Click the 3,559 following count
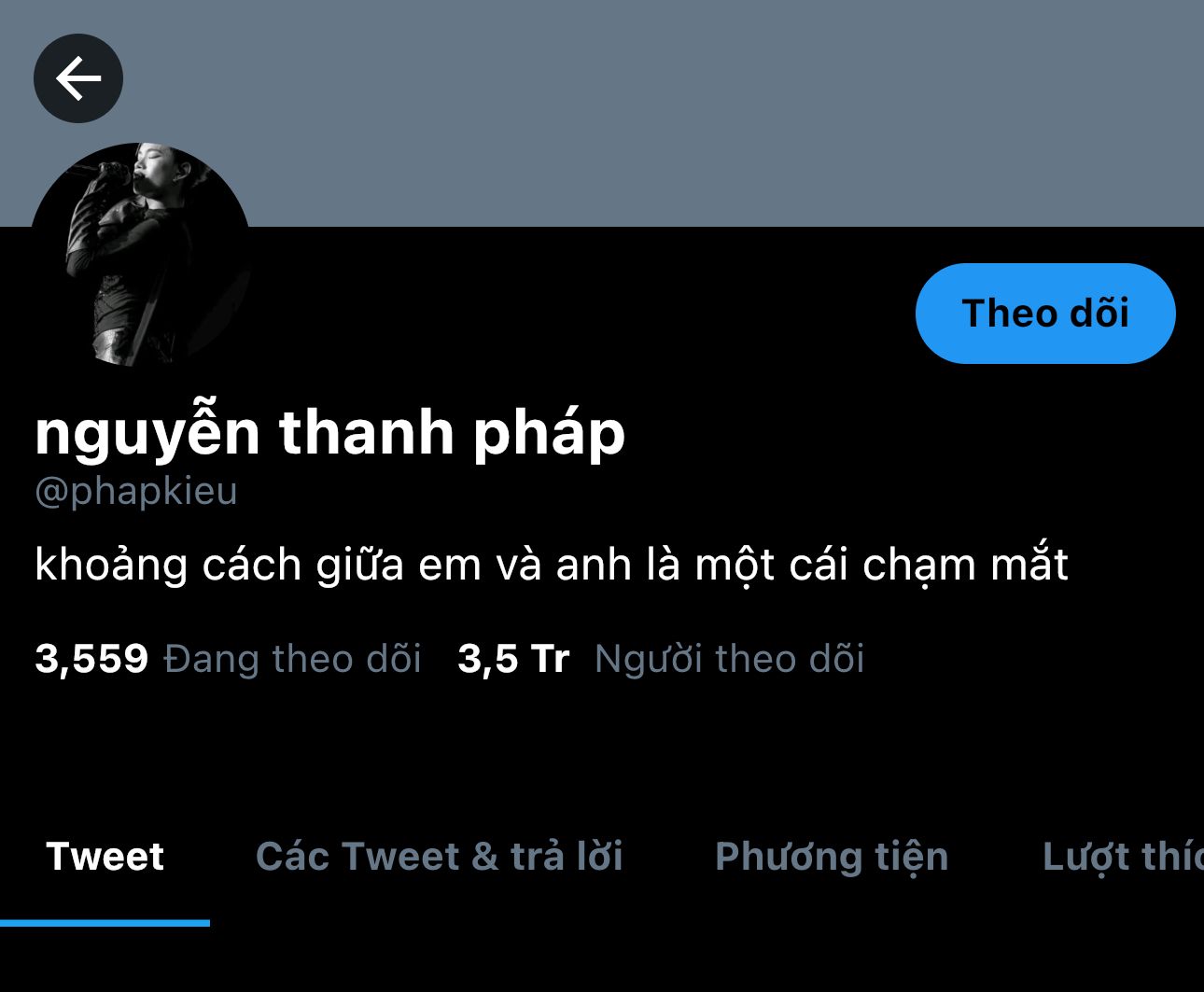 [x=91, y=659]
